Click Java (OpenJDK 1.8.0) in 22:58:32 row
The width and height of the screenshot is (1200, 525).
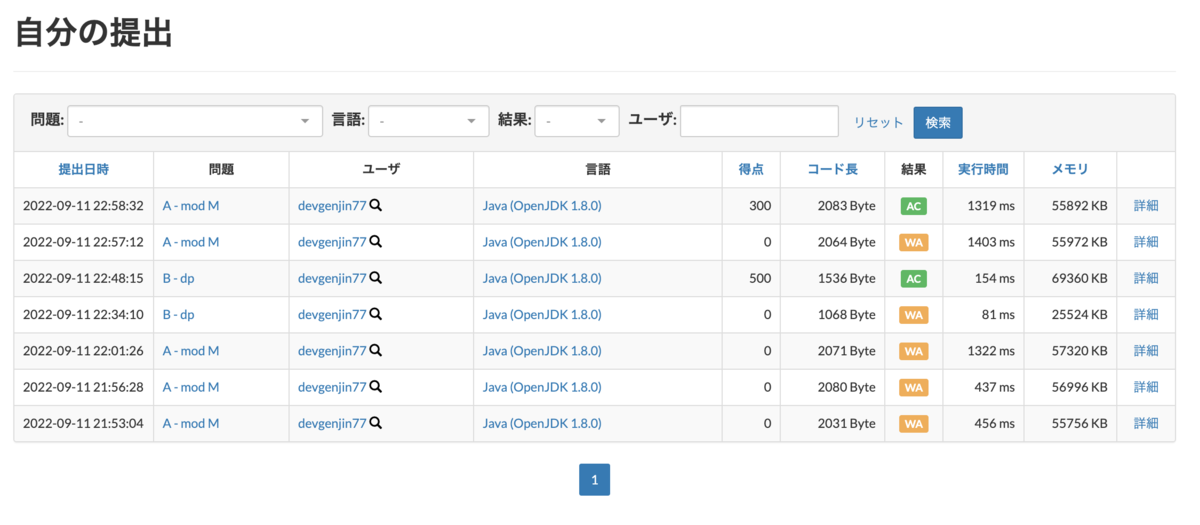pyautogui.click(x=542, y=206)
